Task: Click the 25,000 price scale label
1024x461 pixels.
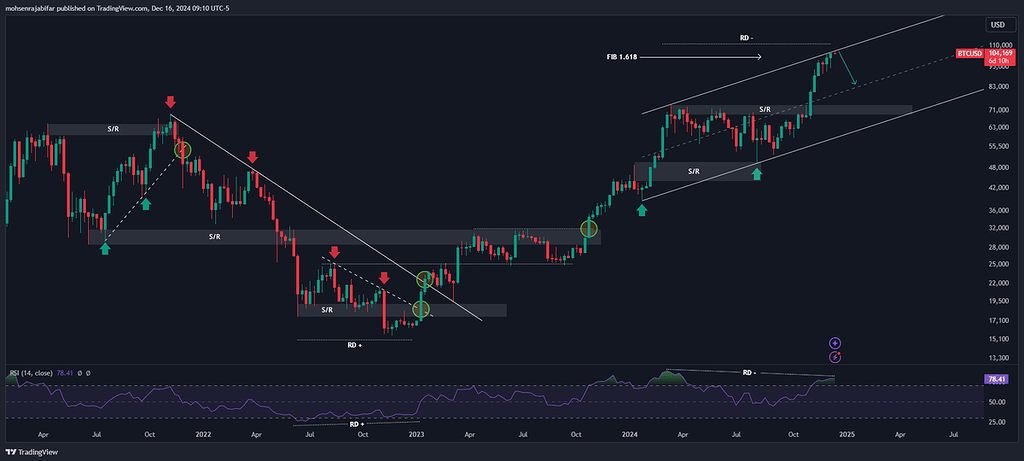Action: tap(1000, 264)
